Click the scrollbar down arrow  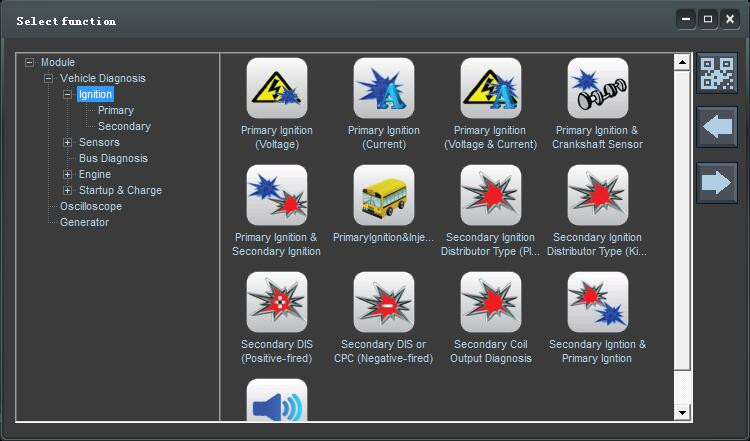click(682, 412)
